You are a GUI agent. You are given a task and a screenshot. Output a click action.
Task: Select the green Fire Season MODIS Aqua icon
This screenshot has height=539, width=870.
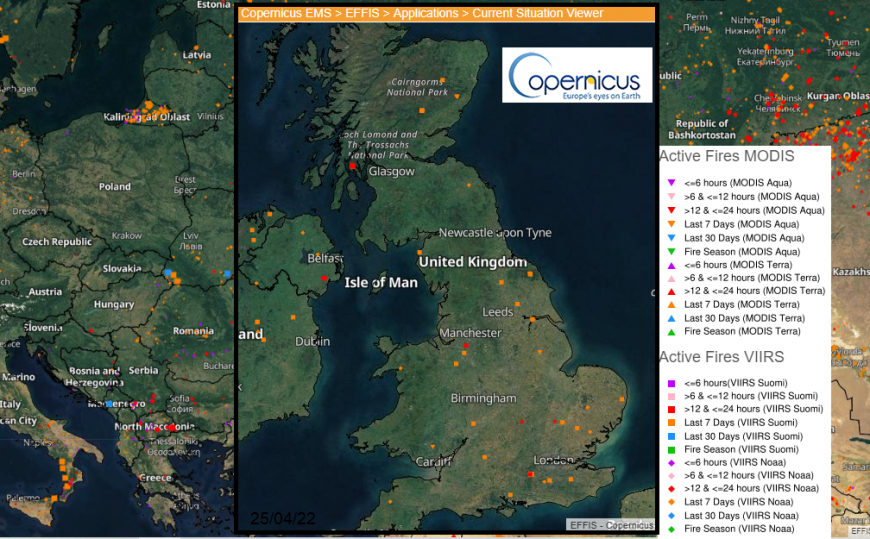(671, 251)
